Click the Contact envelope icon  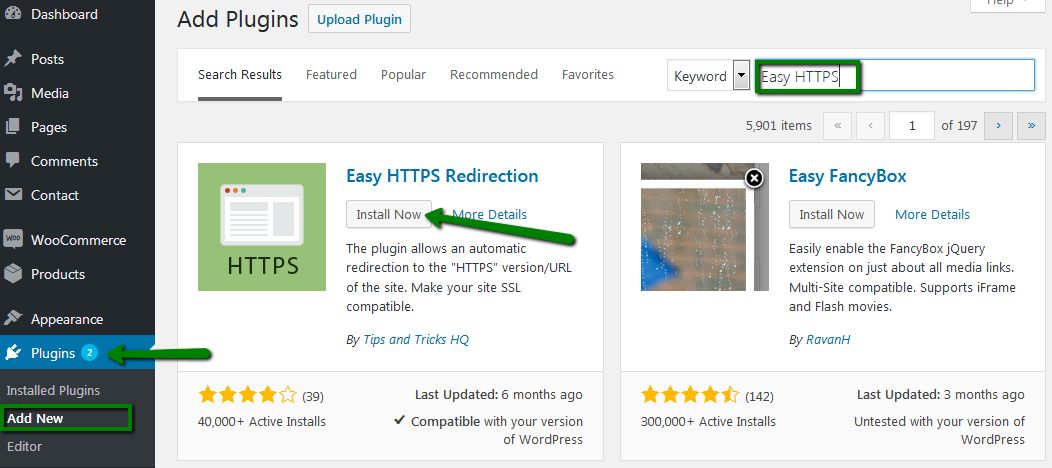click(x=13, y=195)
